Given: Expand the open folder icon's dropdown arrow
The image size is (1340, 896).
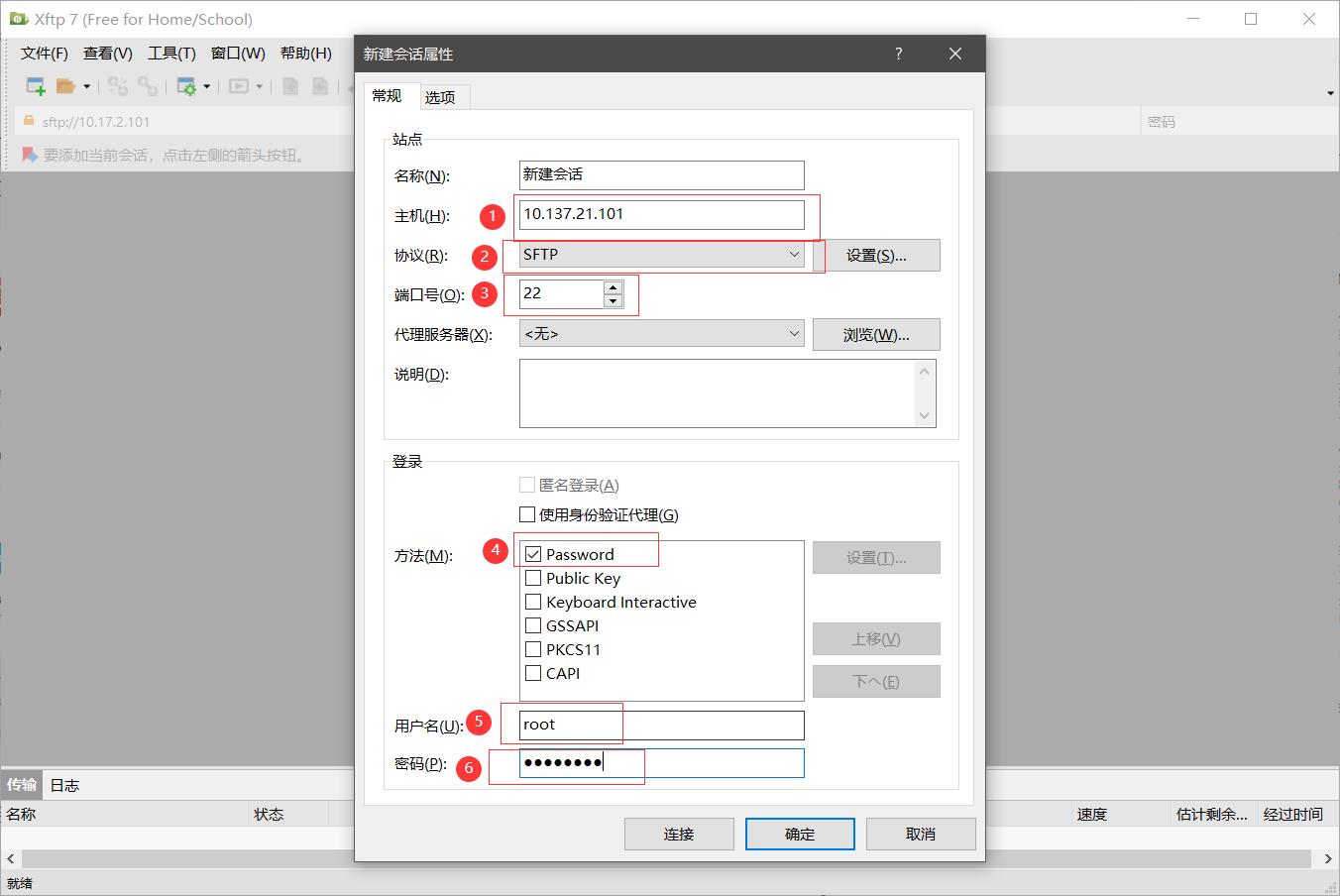Looking at the screenshot, I should (86, 86).
